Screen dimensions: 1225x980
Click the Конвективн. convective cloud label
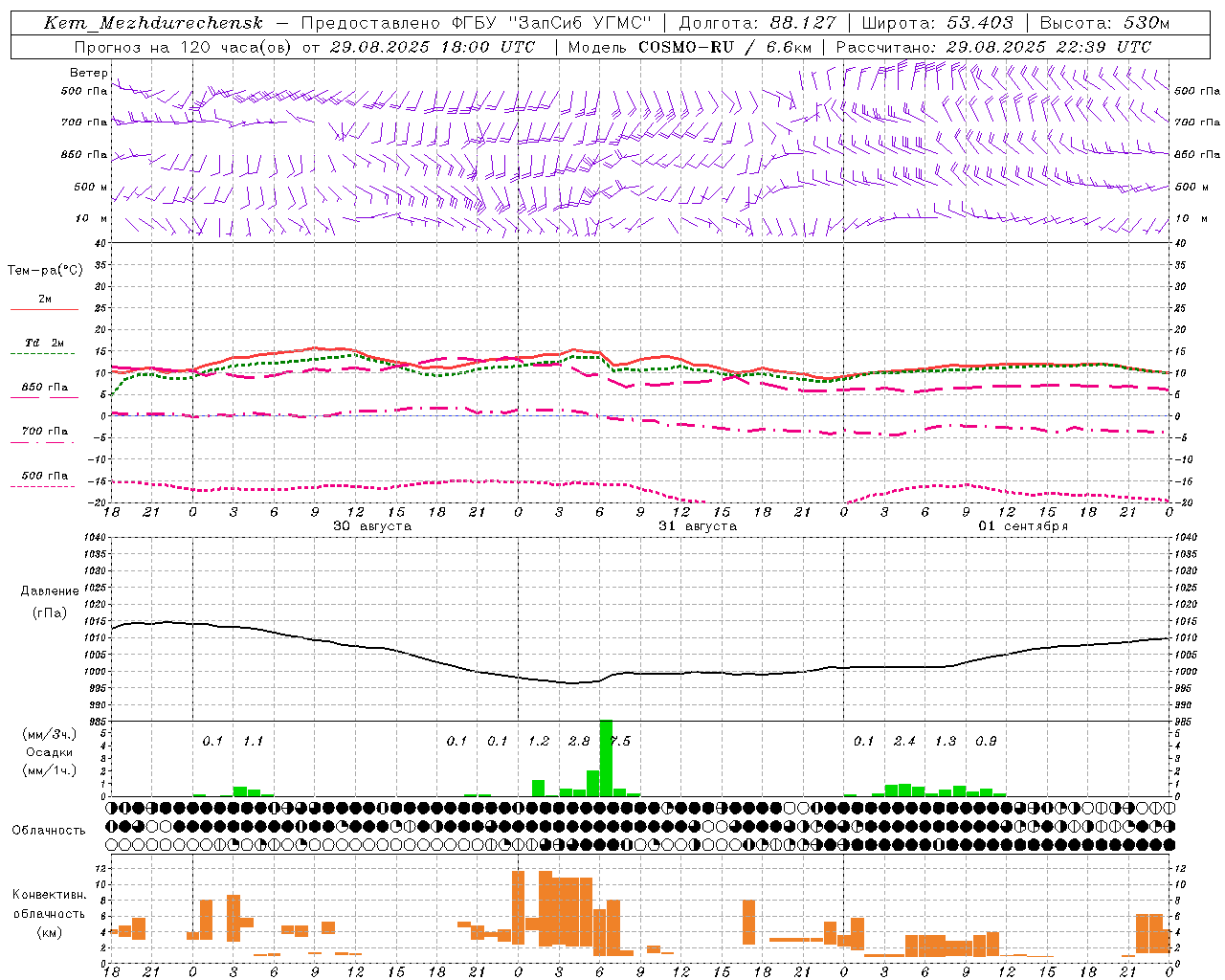tap(50, 895)
